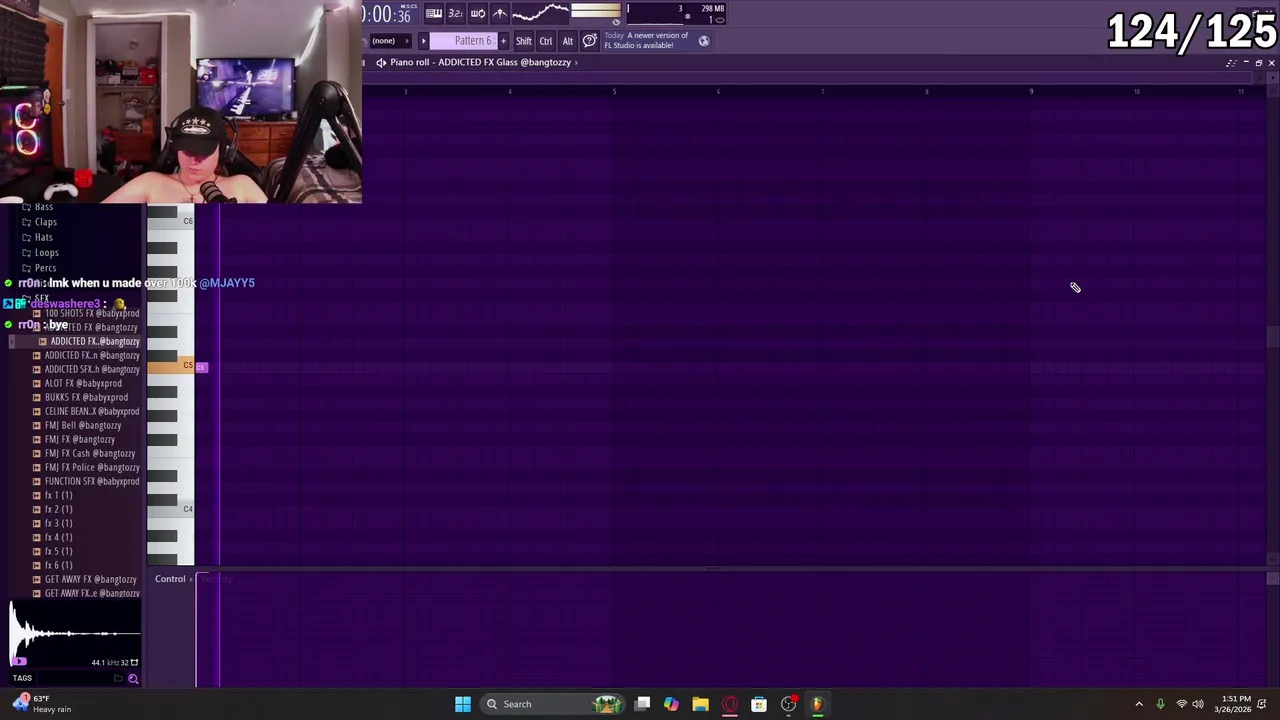This screenshot has height=720, width=1280.
Task: Open OBS Studio from taskbar
Action: (x=789, y=704)
